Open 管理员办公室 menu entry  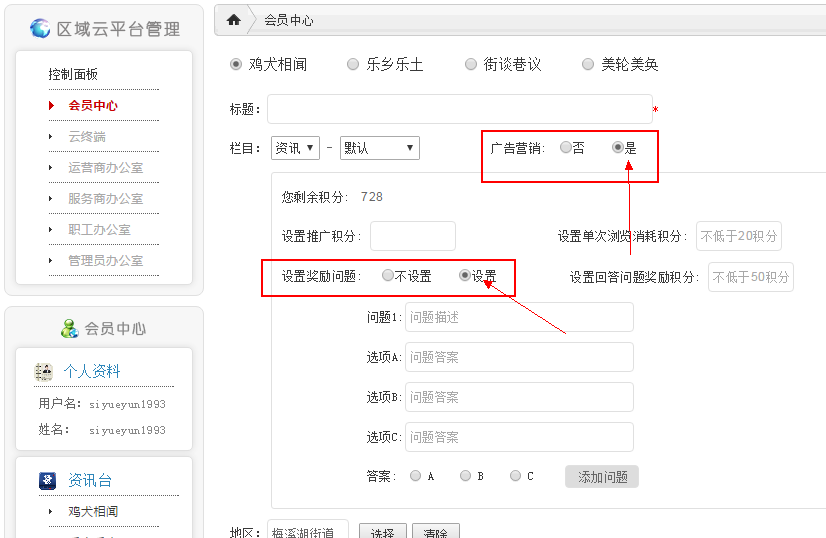[105, 260]
